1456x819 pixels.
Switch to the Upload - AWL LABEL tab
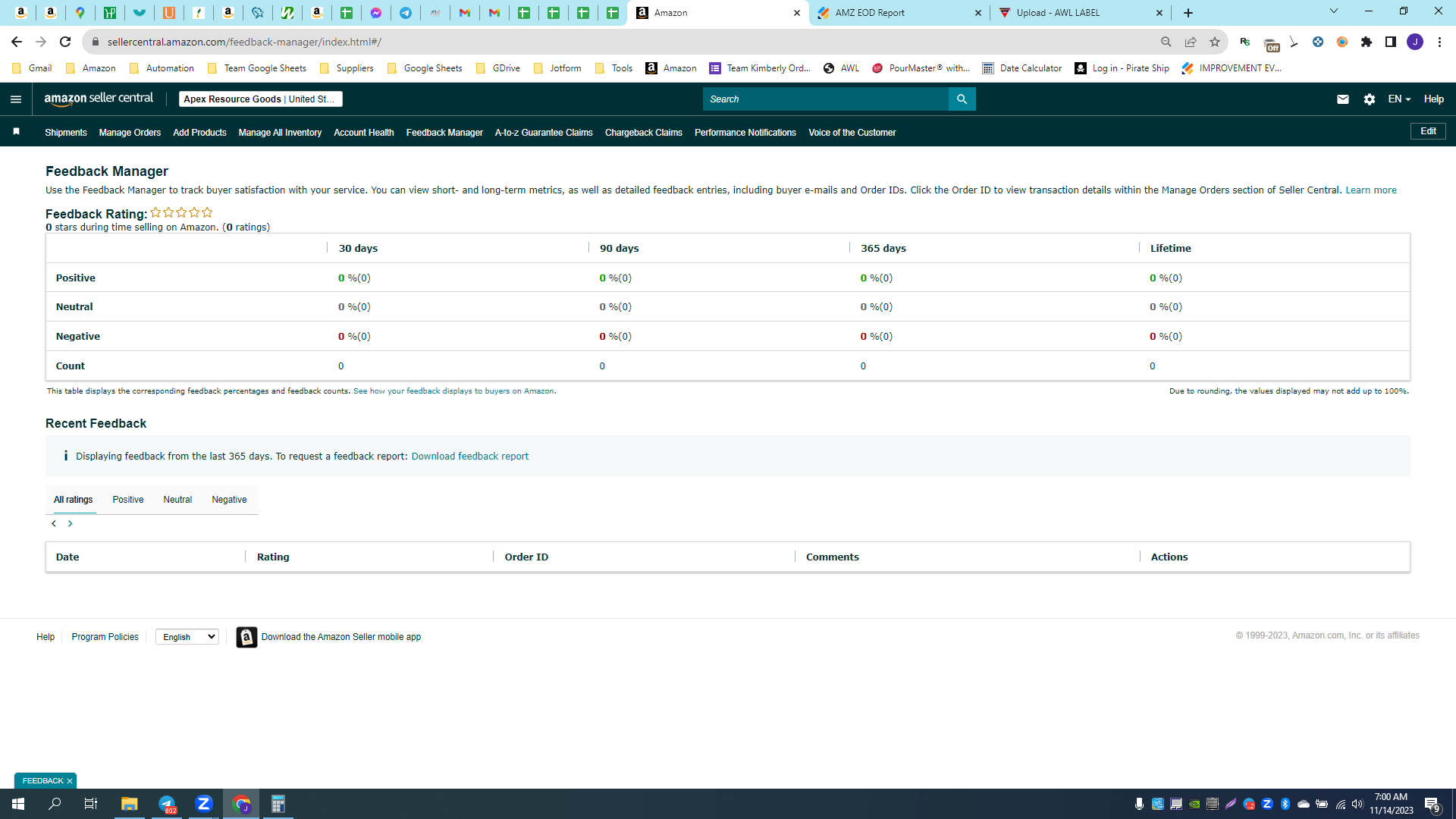pos(1081,13)
